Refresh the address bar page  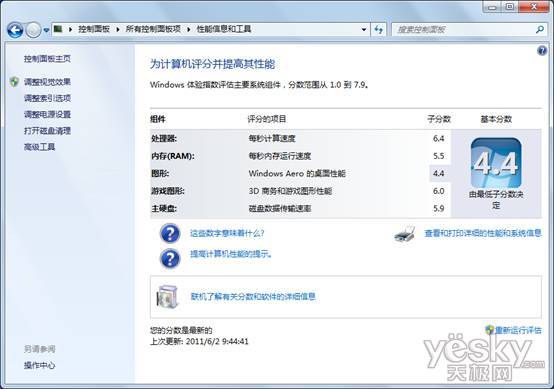(x=379, y=29)
